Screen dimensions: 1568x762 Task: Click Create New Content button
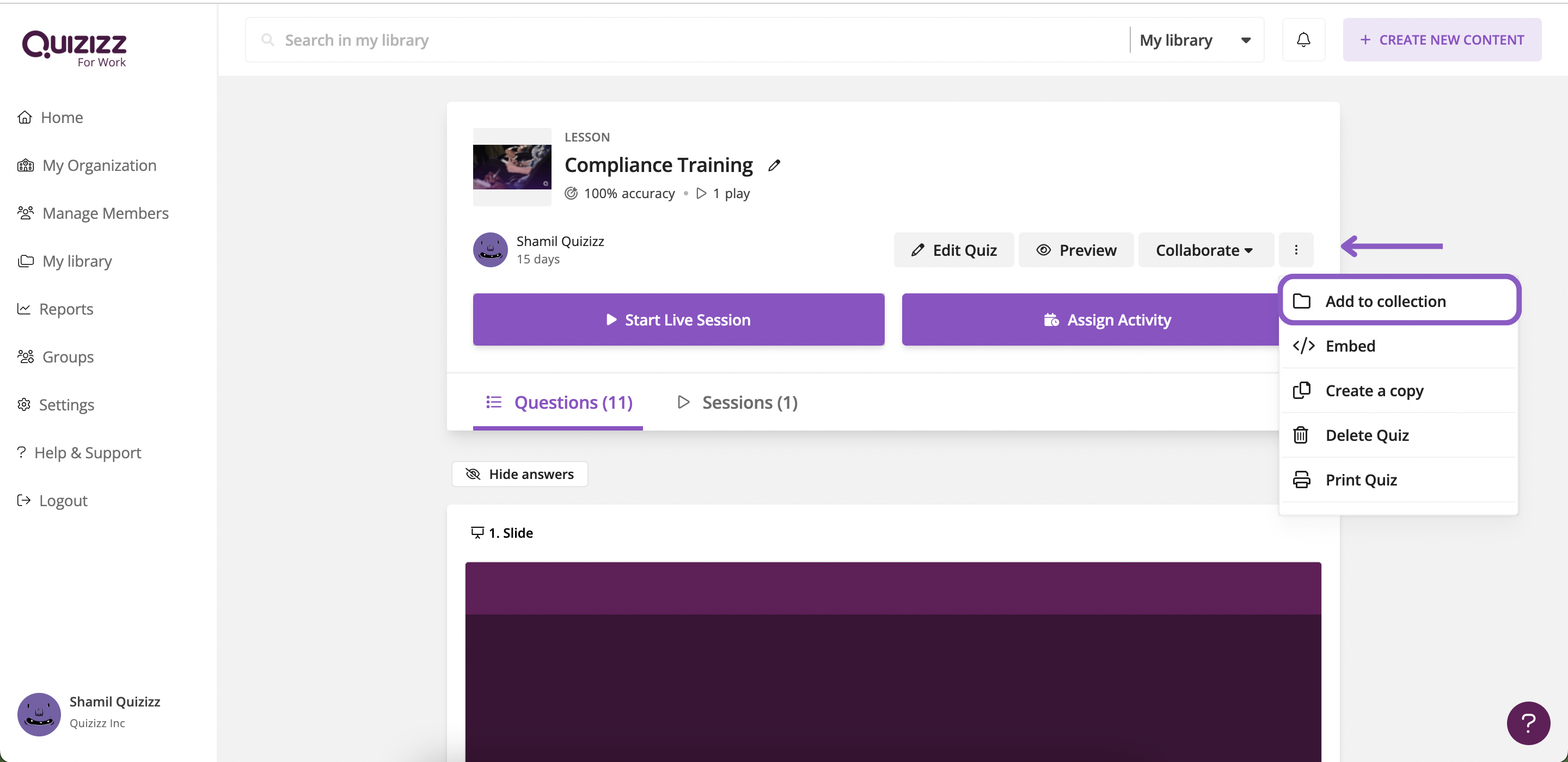tap(1441, 40)
